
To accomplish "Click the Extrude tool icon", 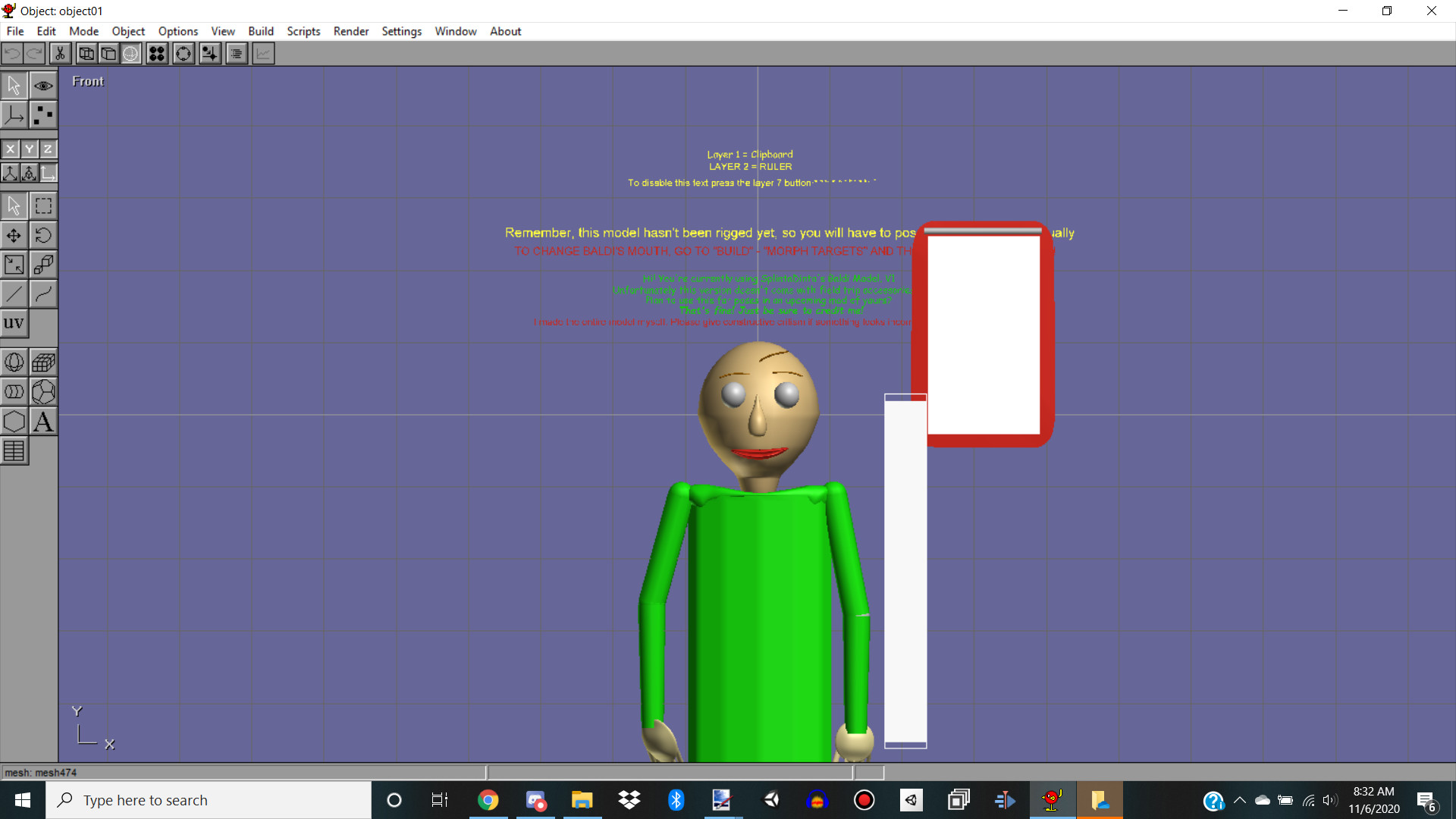I will point(43,264).
